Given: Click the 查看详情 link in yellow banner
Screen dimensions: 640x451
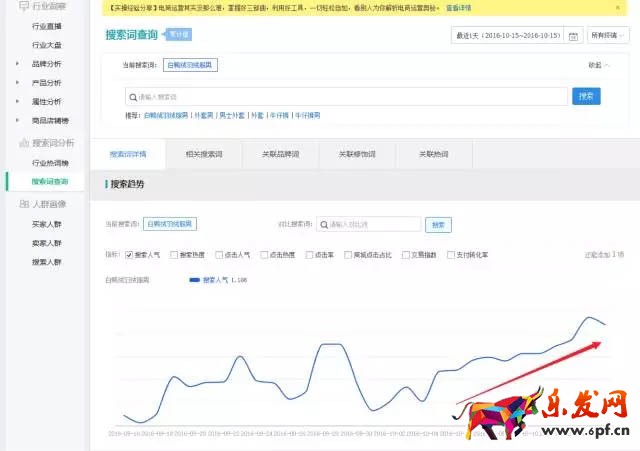Looking at the screenshot, I should click(459, 7).
